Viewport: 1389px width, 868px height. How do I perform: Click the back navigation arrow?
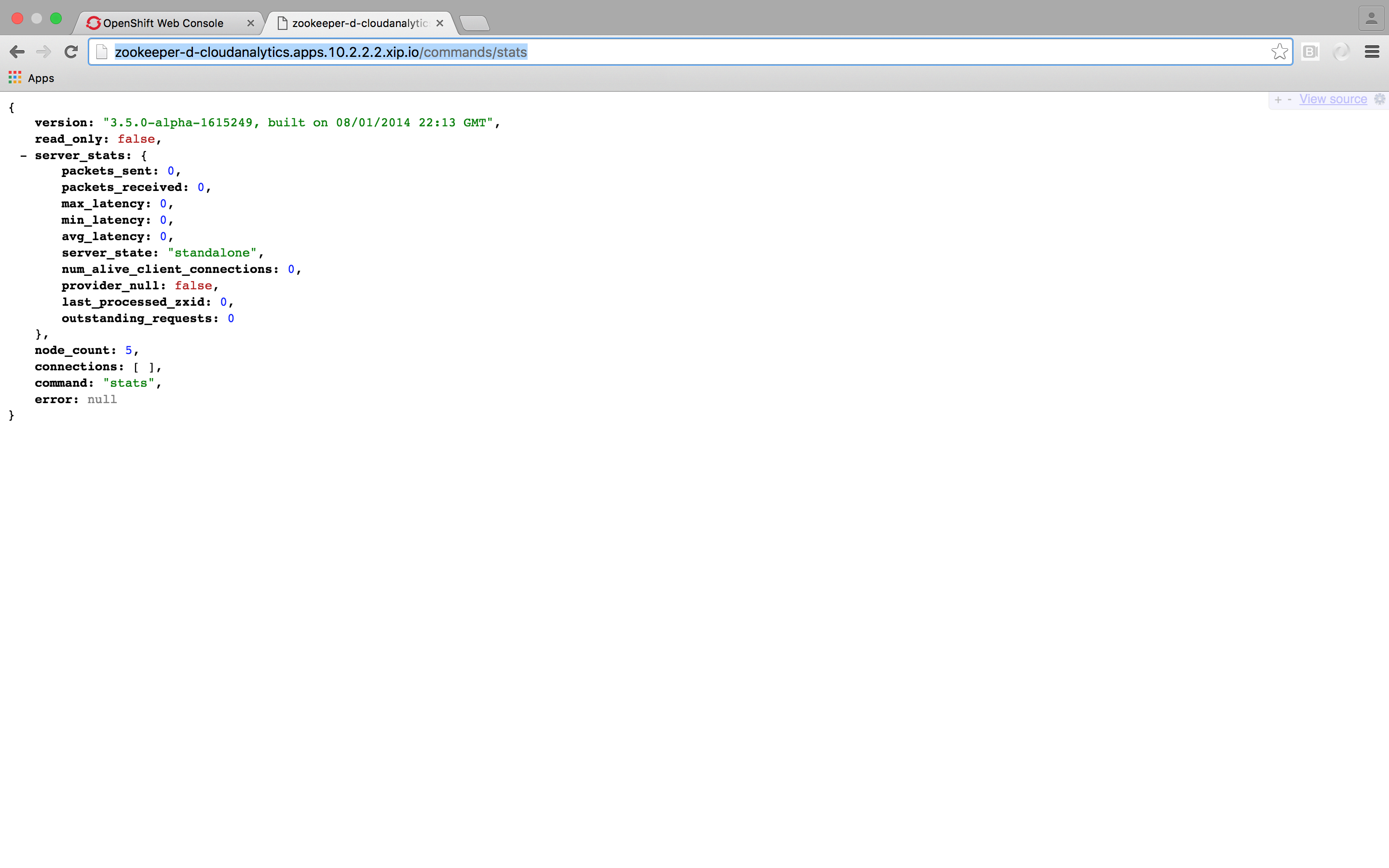click(x=17, y=52)
